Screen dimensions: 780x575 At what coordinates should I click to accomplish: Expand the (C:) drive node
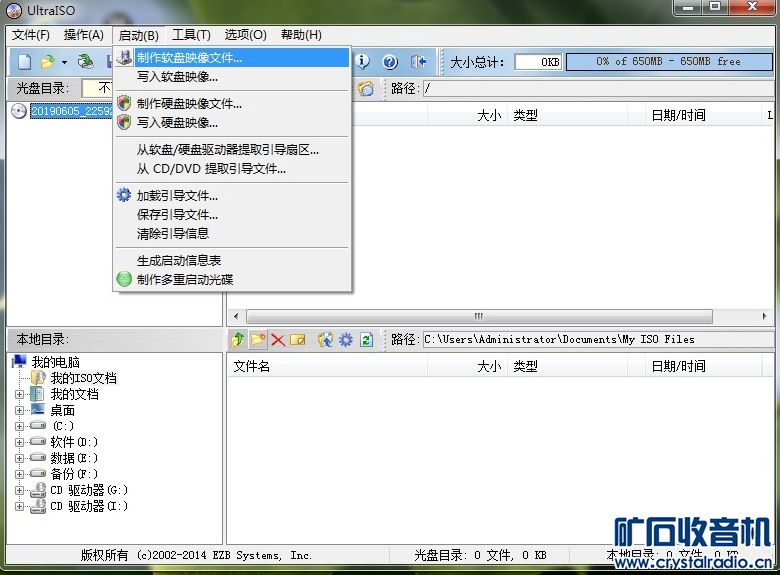19,426
